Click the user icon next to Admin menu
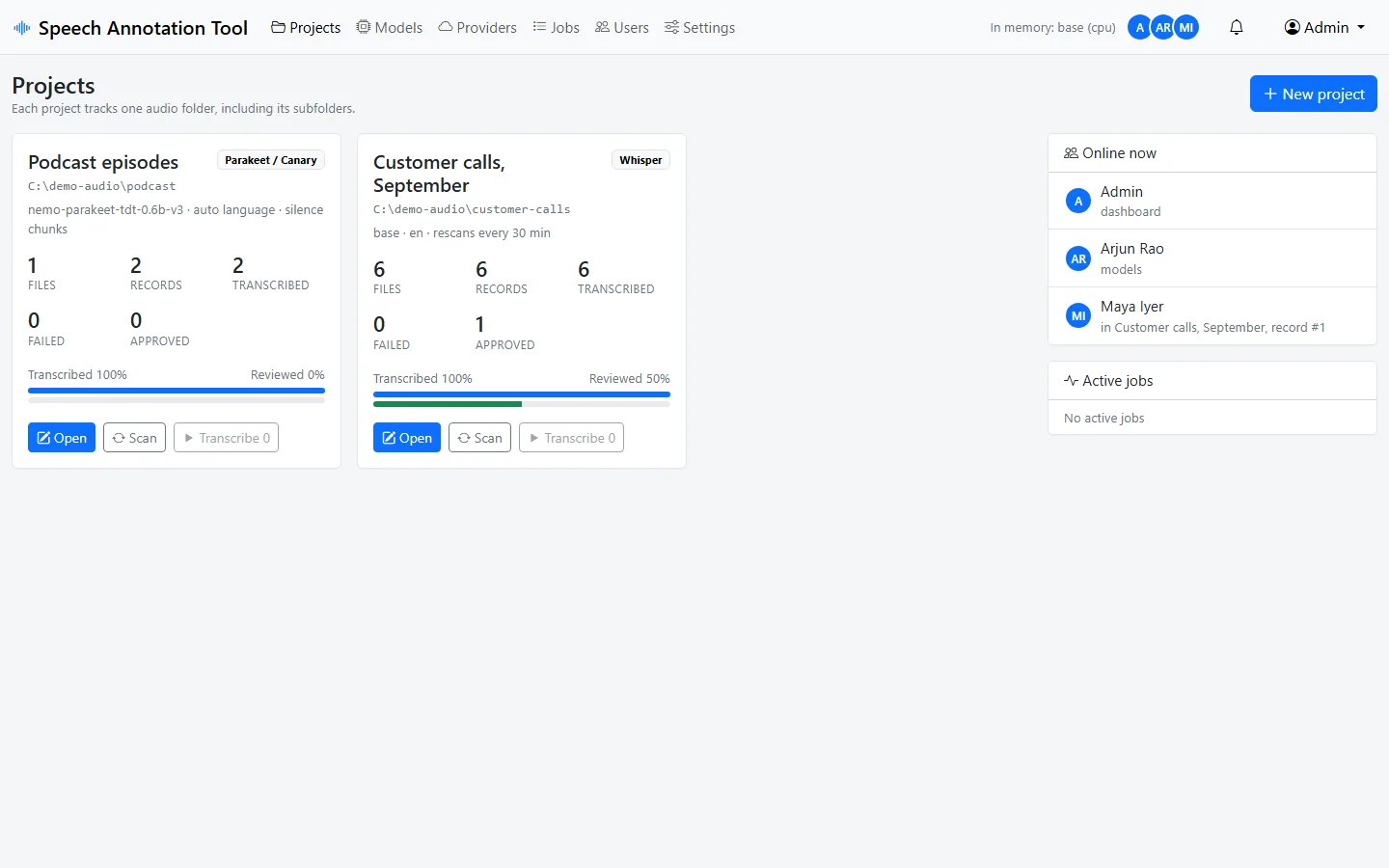The image size is (1389, 868). pos(1293,27)
